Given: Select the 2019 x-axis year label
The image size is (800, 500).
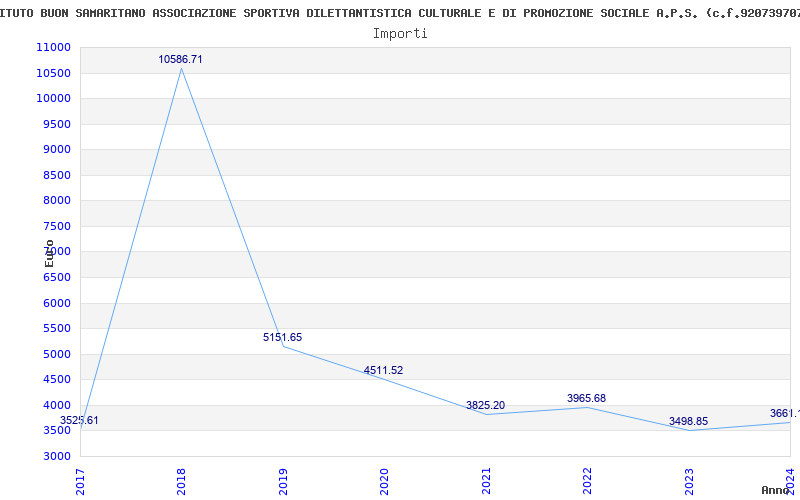Looking at the screenshot, I should pos(283,482).
